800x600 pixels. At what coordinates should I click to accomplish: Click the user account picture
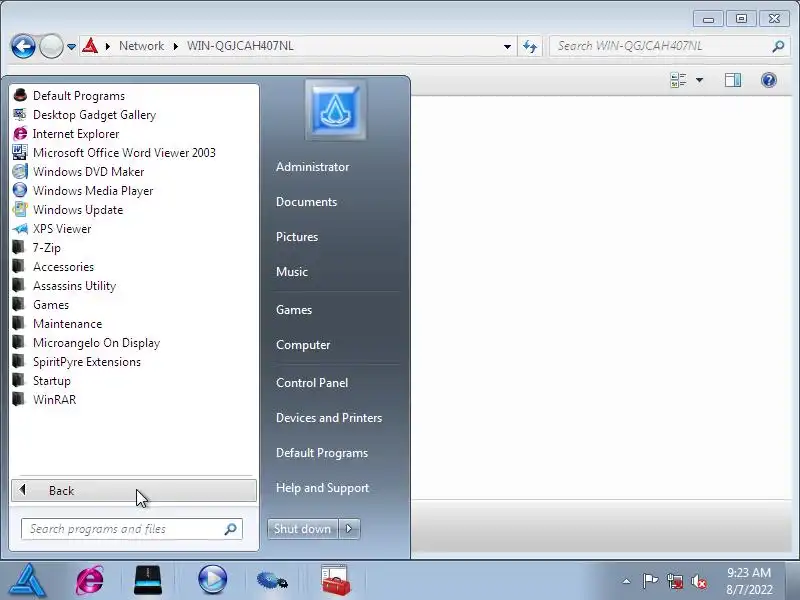tap(335, 110)
